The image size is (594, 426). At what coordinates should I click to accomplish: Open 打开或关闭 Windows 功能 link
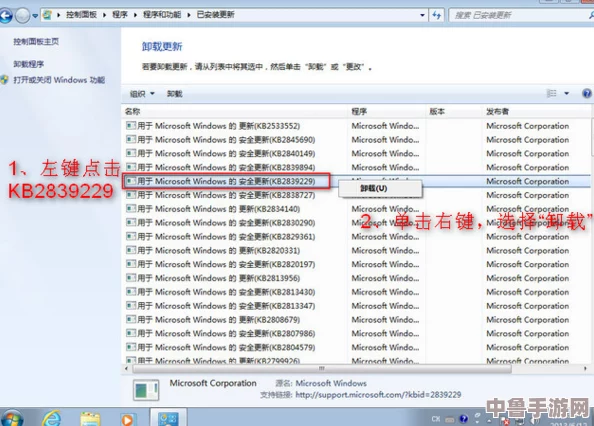(x=59, y=80)
